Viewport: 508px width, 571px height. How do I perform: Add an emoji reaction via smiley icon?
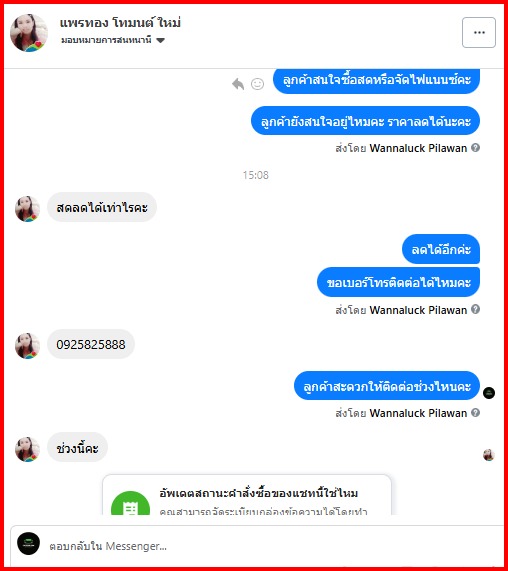[257, 84]
